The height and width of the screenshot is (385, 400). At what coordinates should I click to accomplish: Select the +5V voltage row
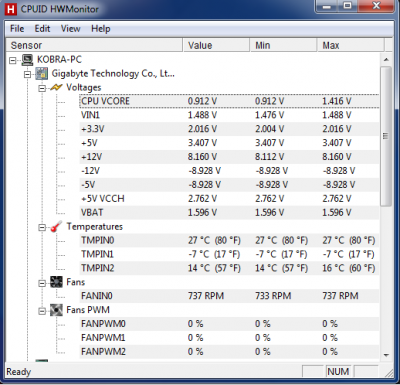(229, 143)
